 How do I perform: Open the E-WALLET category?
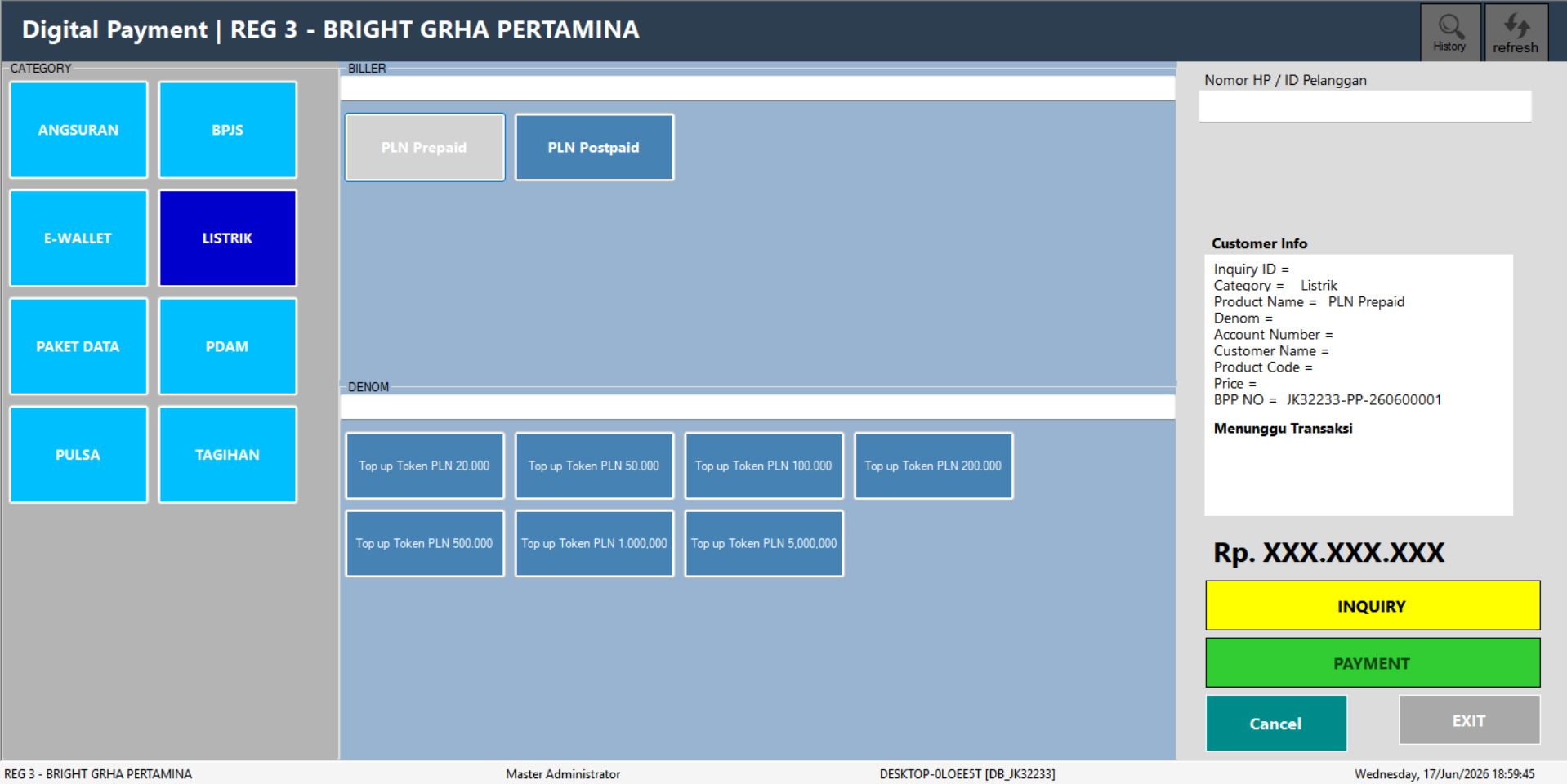click(78, 238)
